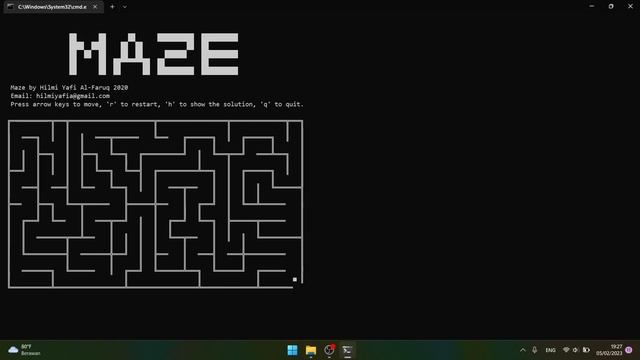Open the weather widget in the taskbar
The width and height of the screenshot is (640, 360).
point(24,350)
